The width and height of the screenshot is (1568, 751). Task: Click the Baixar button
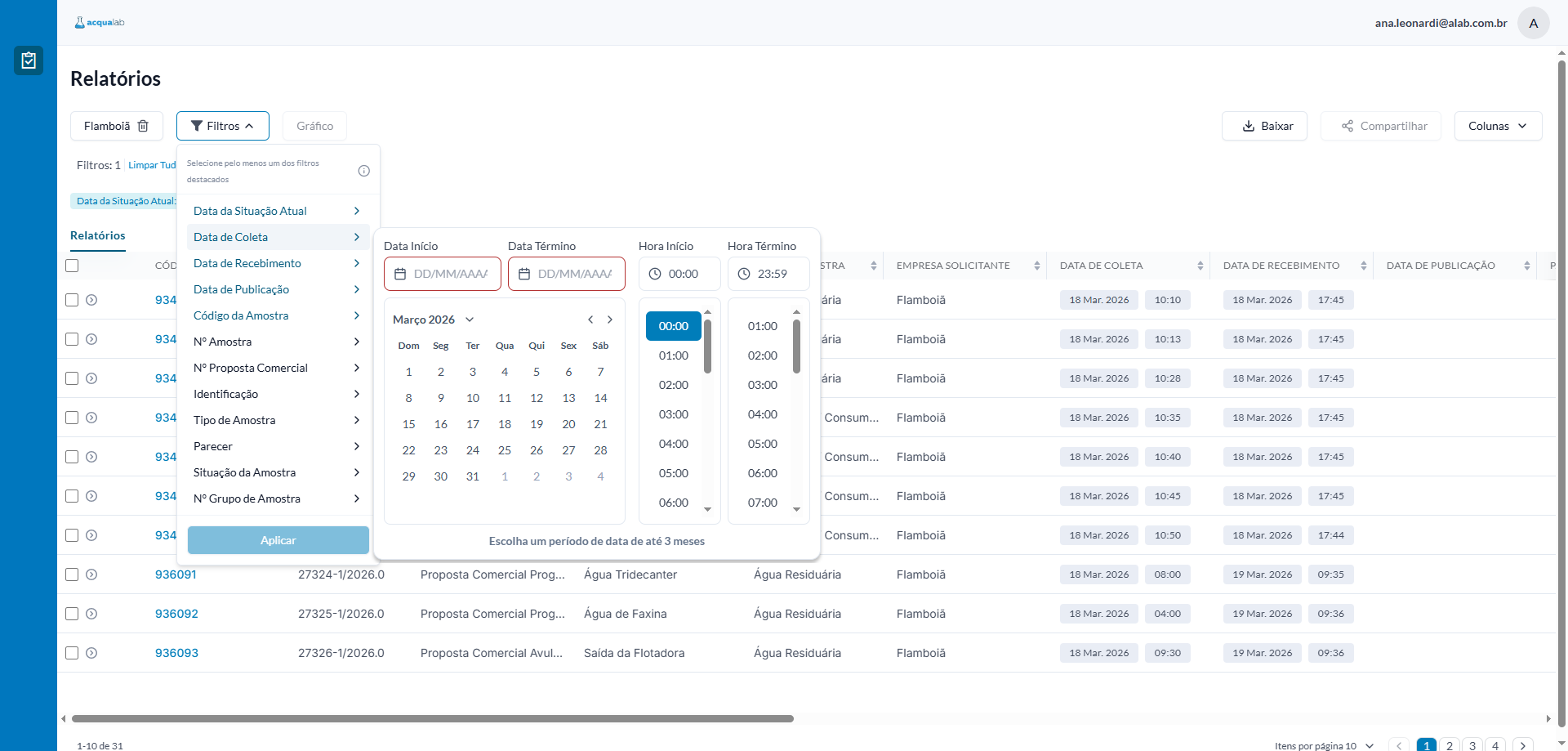[1264, 126]
